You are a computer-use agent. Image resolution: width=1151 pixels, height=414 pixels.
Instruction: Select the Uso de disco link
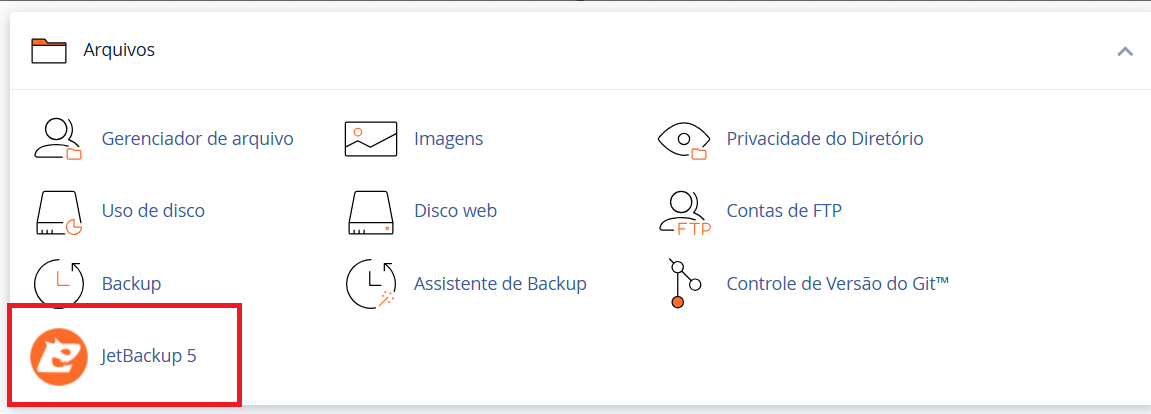point(153,211)
